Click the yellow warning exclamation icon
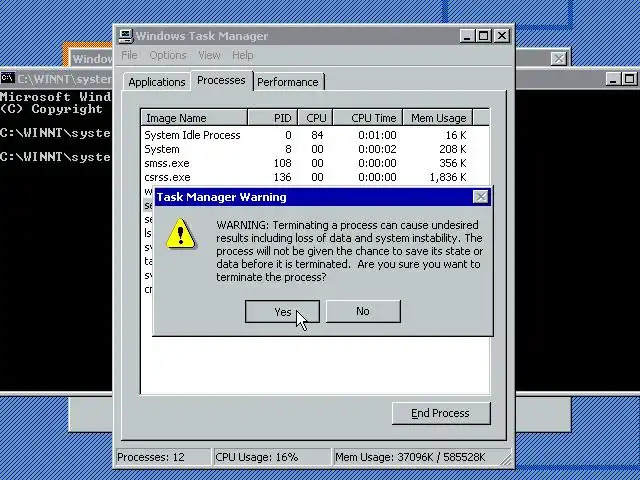This screenshot has height=480, width=640. (x=180, y=234)
